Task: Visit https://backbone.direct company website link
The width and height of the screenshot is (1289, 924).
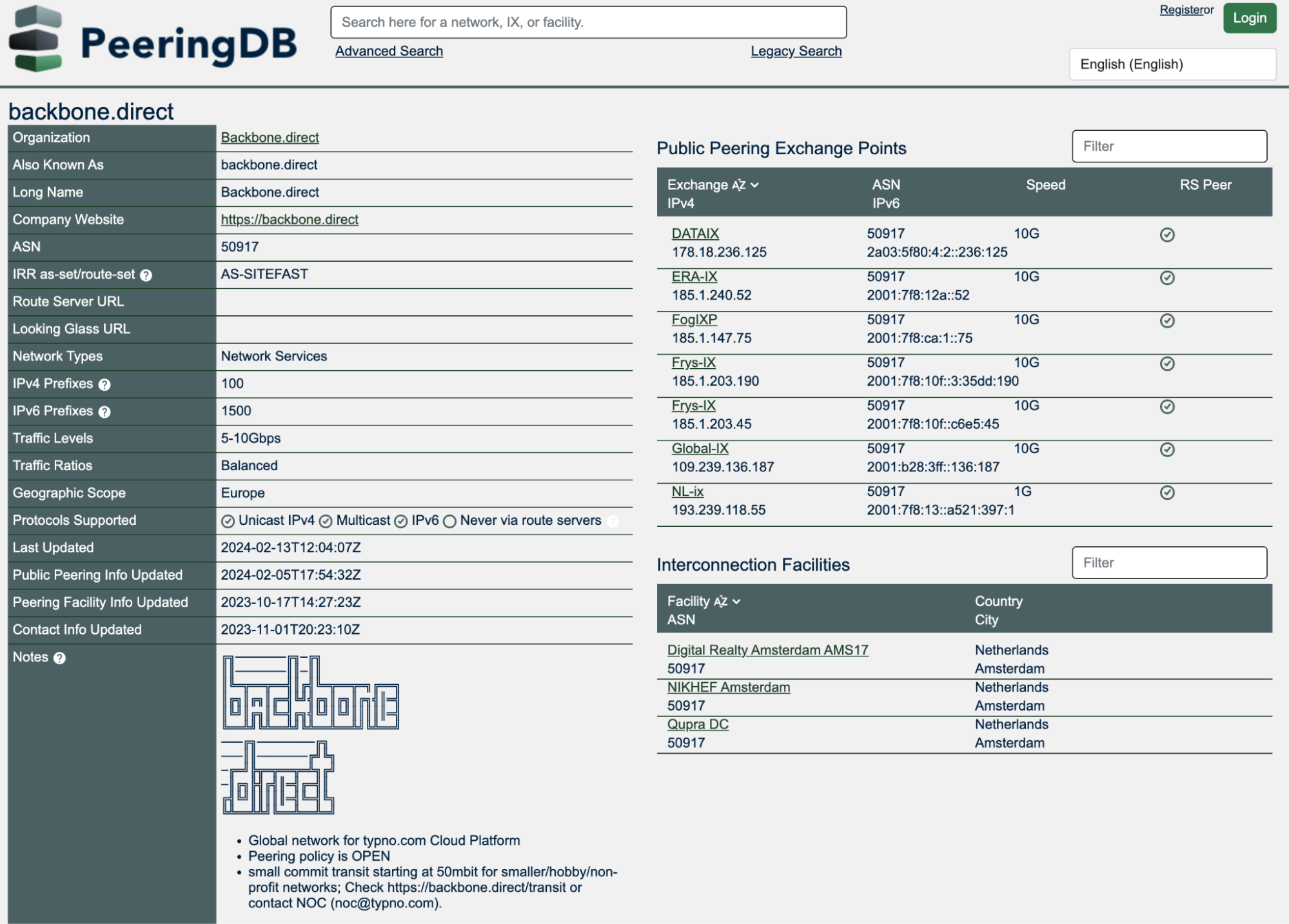Action: click(x=289, y=219)
